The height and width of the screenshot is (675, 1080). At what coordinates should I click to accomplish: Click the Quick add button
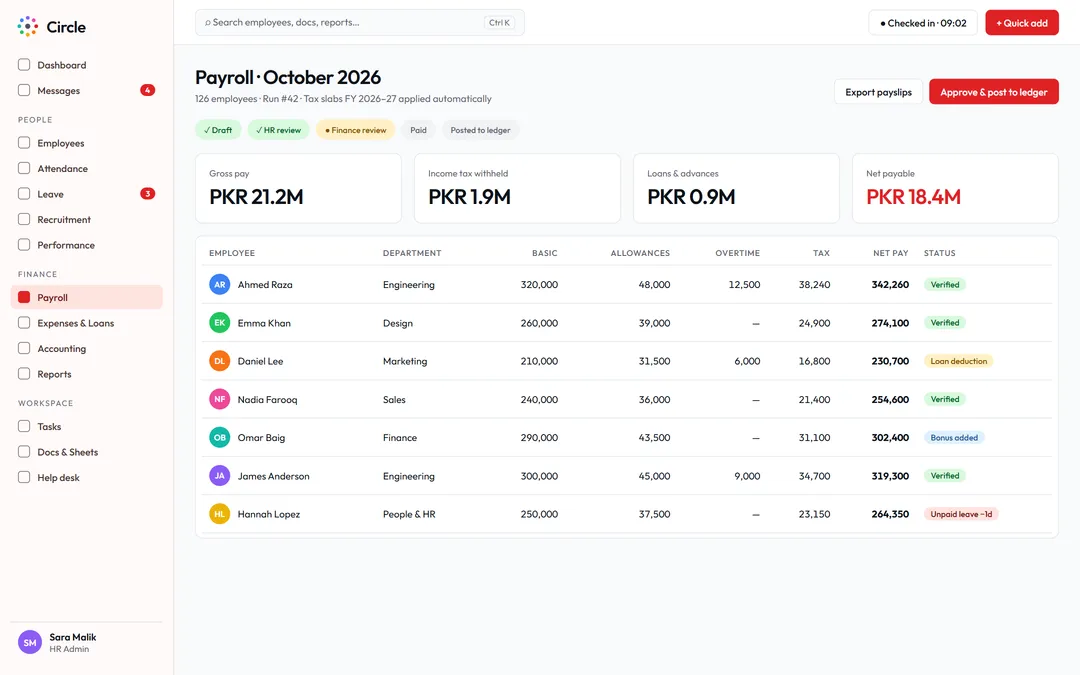click(x=1021, y=23)
